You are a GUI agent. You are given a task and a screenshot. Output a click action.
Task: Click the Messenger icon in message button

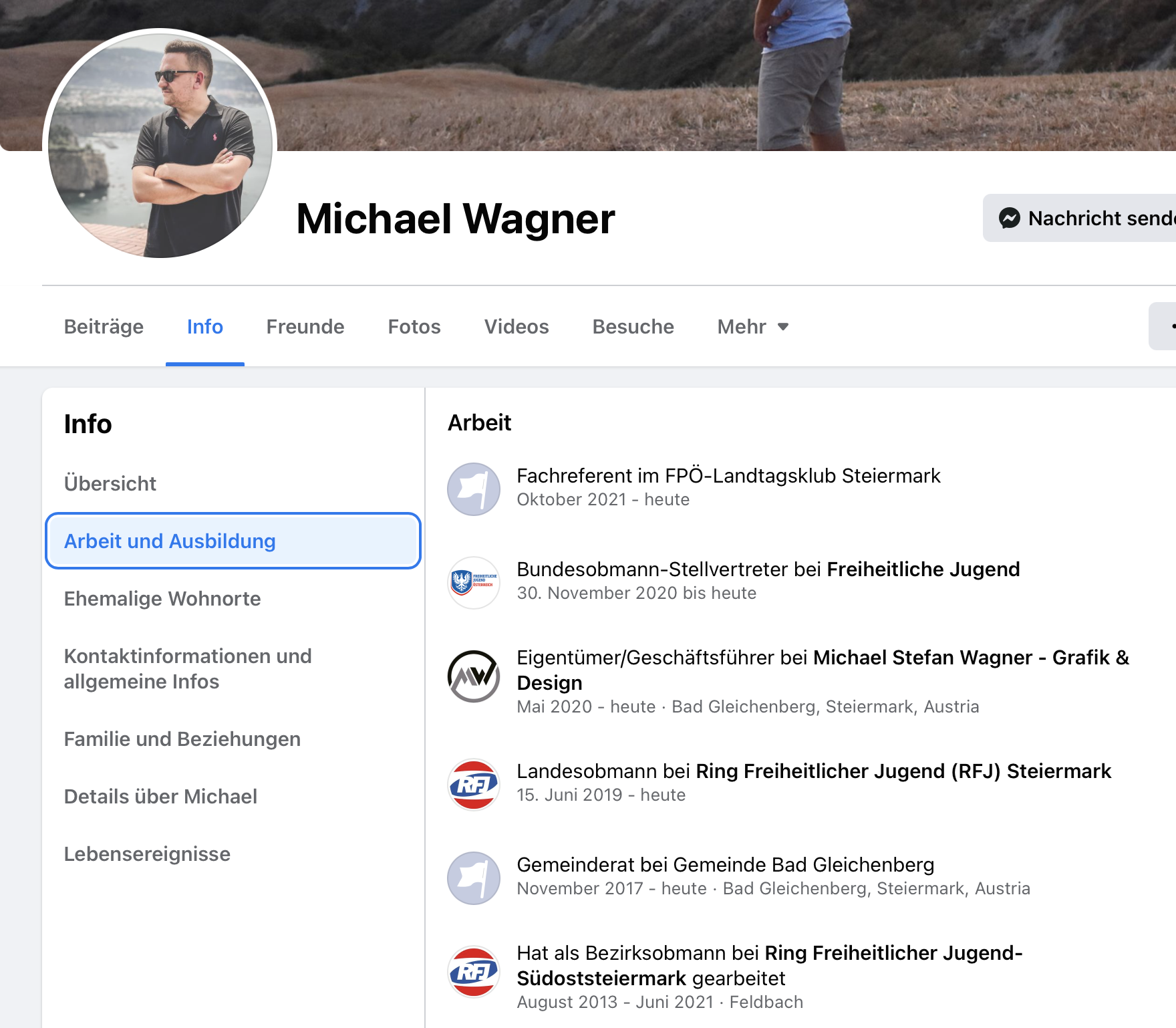pos(1010,218)
